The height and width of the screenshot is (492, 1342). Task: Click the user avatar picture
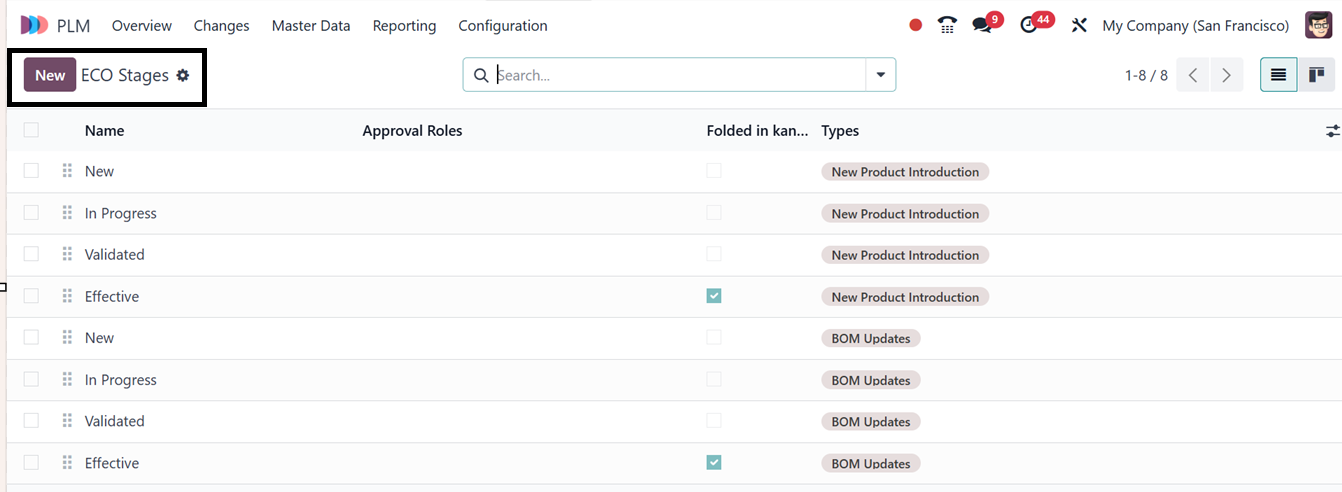(1318, 25)
